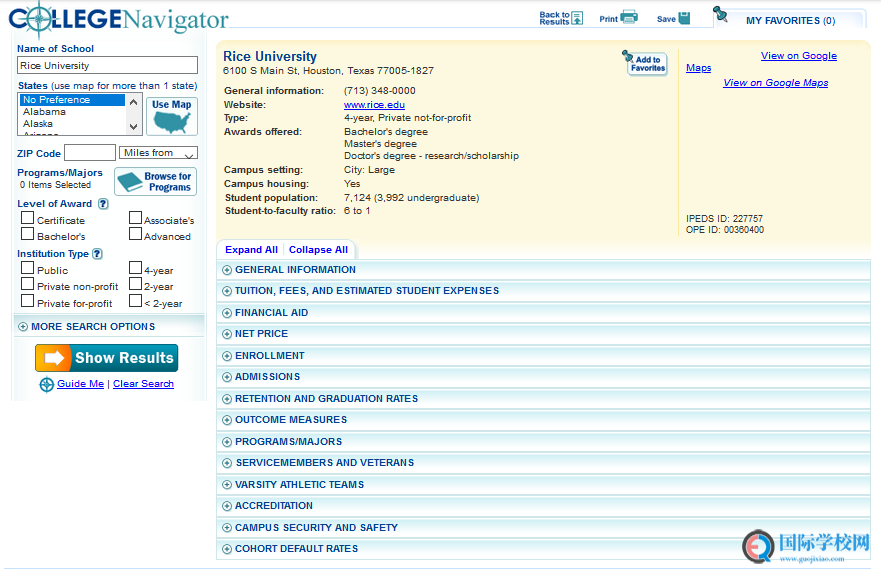Screen dimensions: 881x571
Task: Expand Retention and Graduation Rates
Action: click(x=543, y=399)
